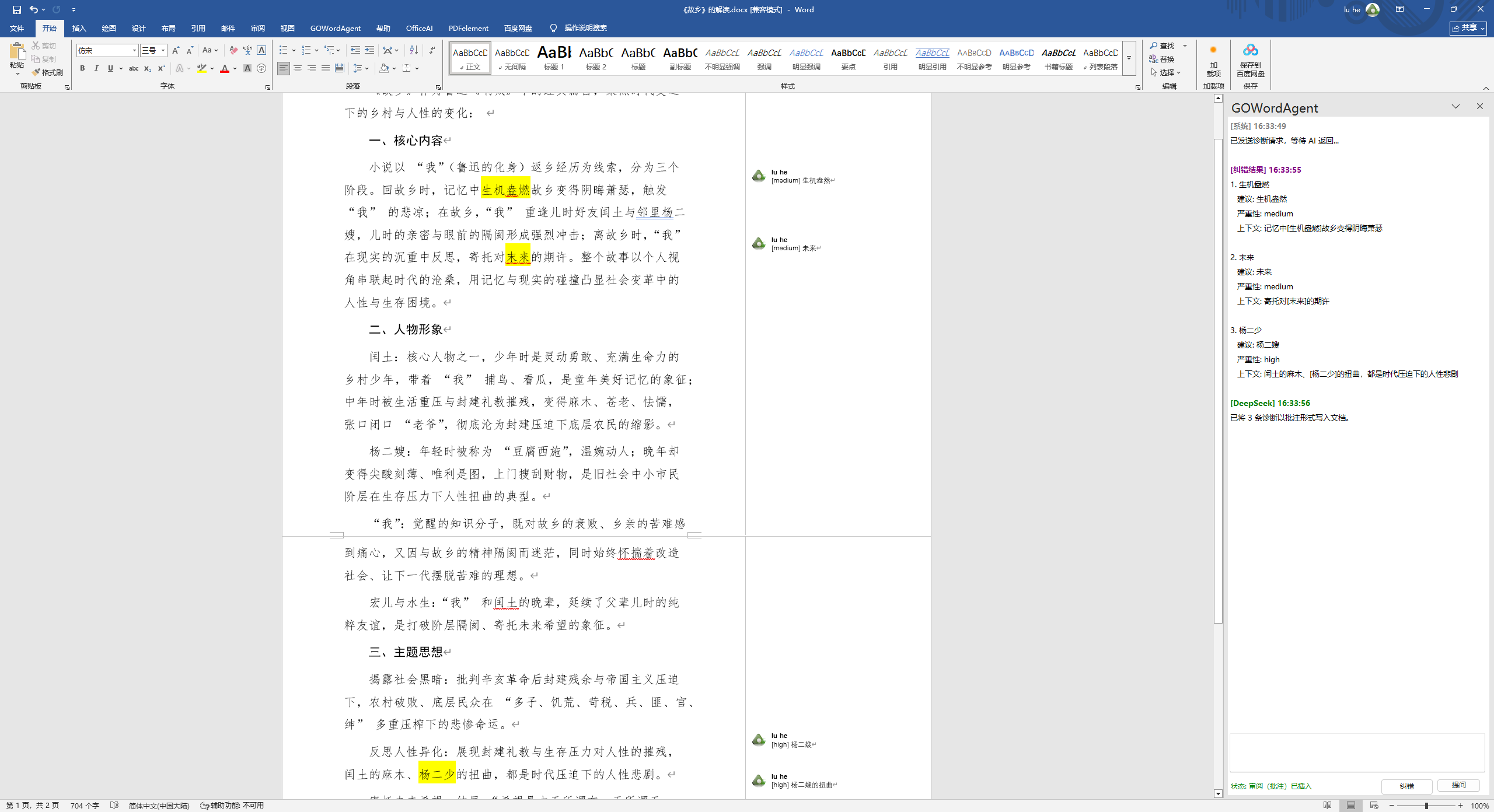Switch to the GOWordAgent ribbon tab
Screen dimensions: 1494x812
point(335,28)
